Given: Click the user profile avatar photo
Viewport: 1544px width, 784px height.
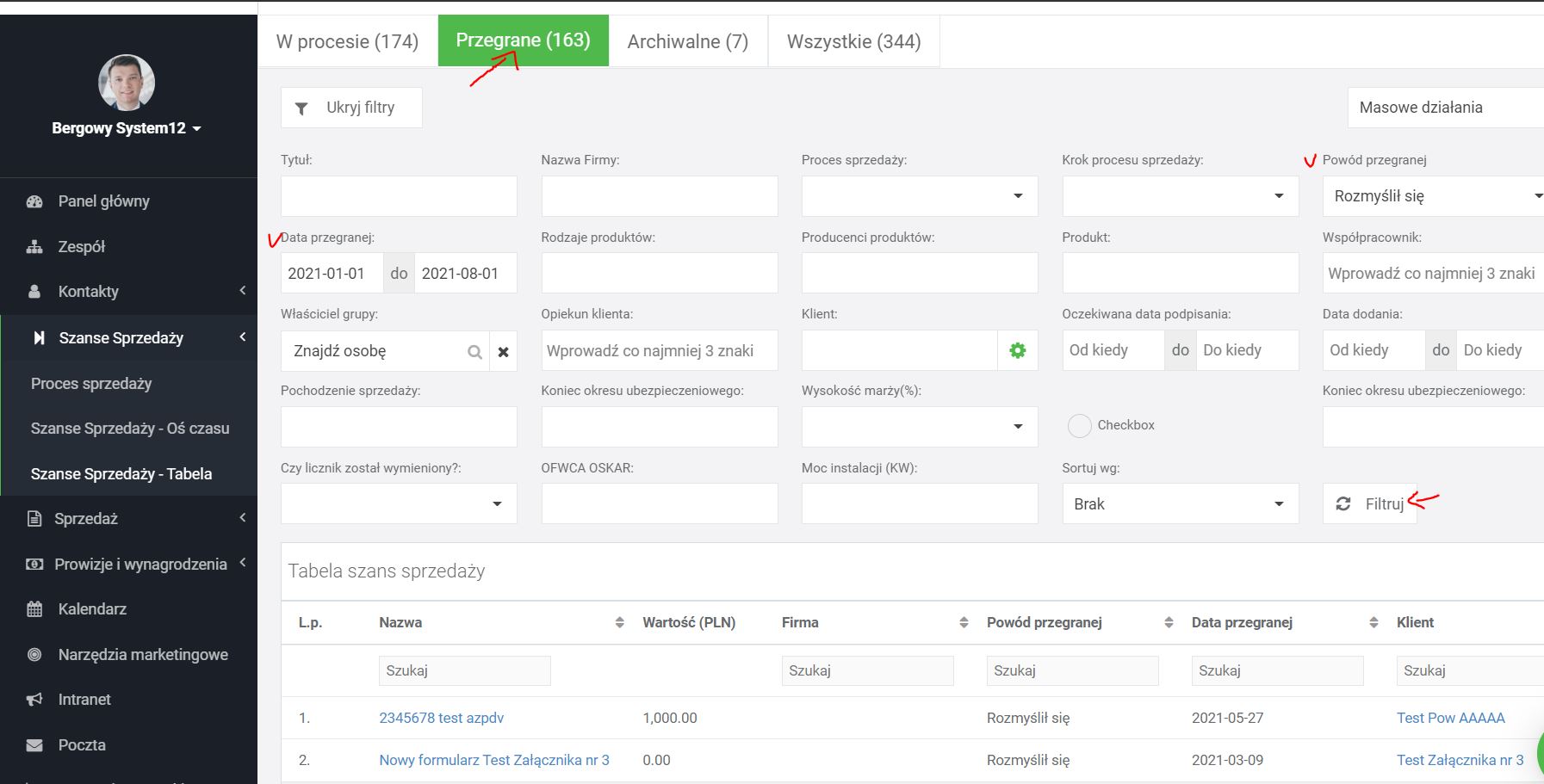Looking at the screenshot, I should point(127,83).
